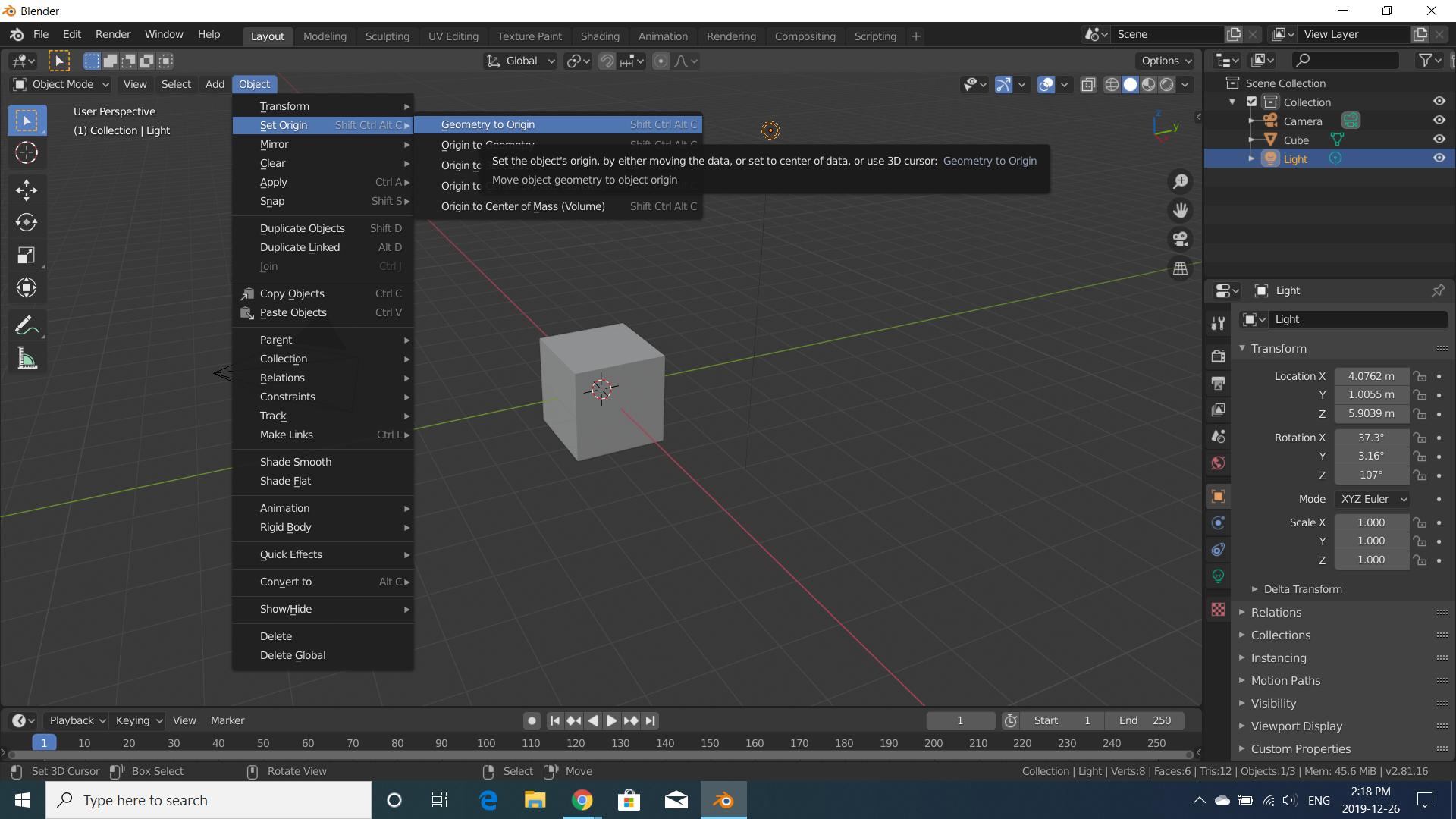
Task: Toggle snapping magnet icon
Action: click(607, 61)
